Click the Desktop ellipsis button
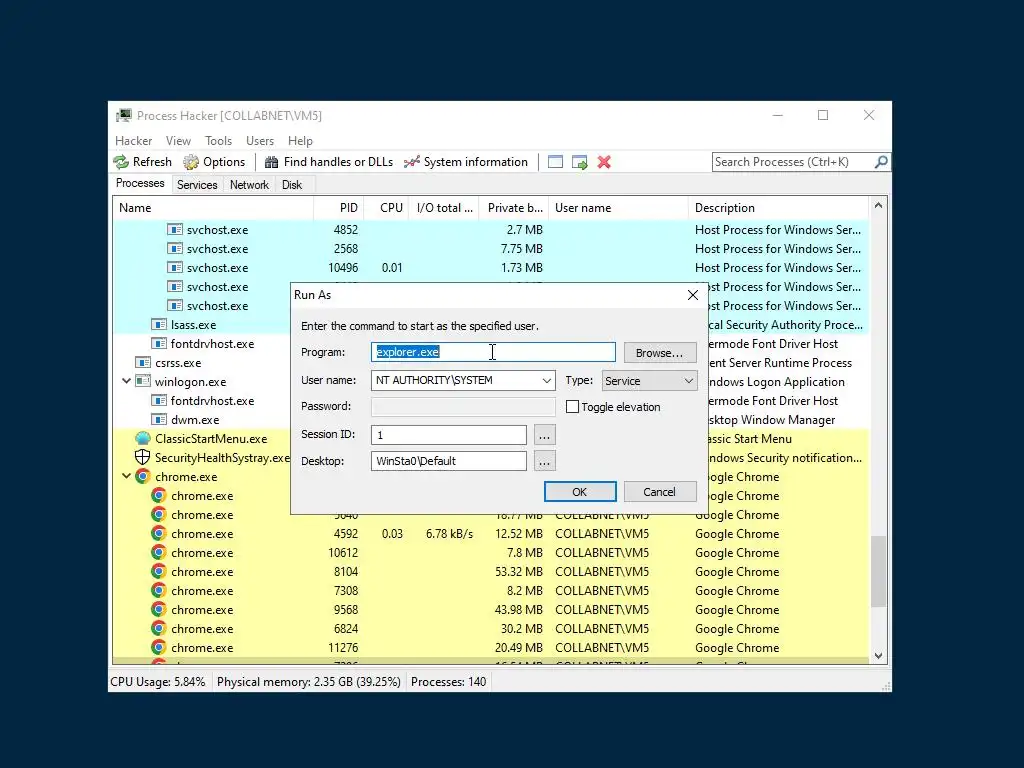1024x768 pixels. click(x=545, y=461)
